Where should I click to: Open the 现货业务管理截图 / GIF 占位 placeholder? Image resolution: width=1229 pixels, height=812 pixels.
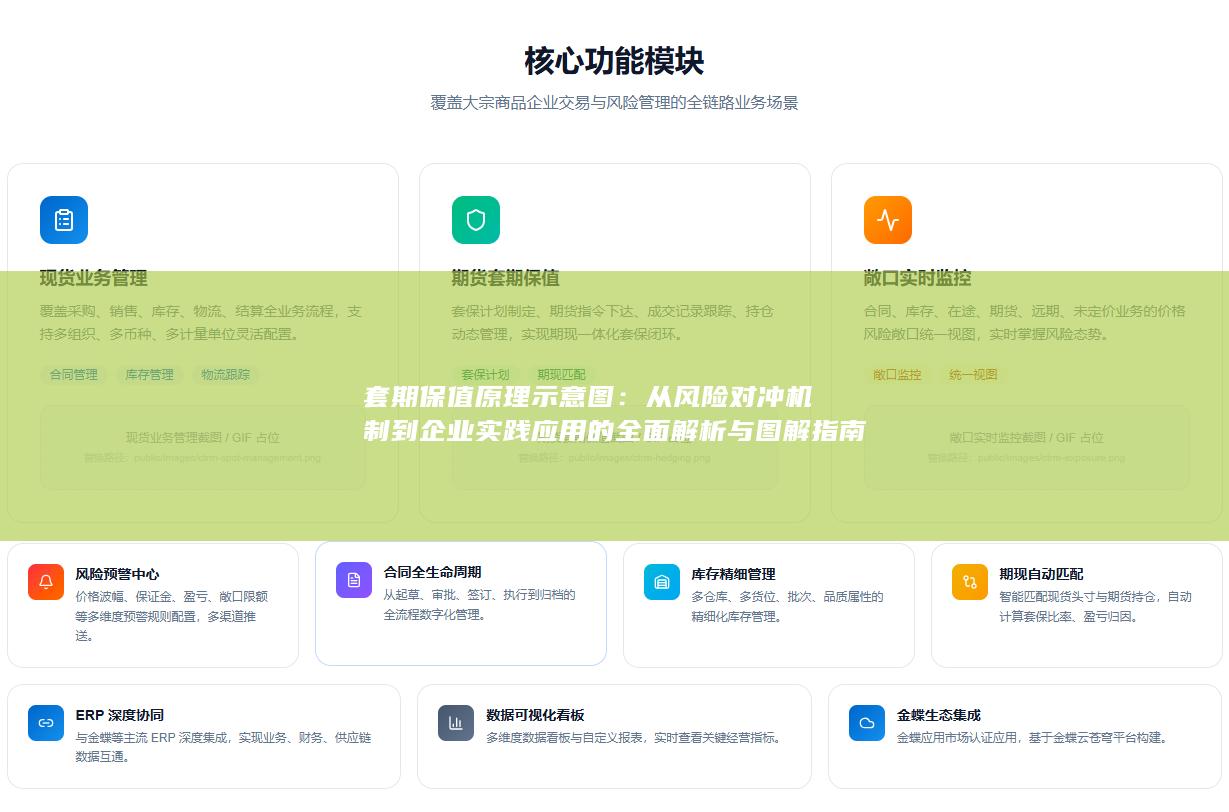tap(203, 447)
